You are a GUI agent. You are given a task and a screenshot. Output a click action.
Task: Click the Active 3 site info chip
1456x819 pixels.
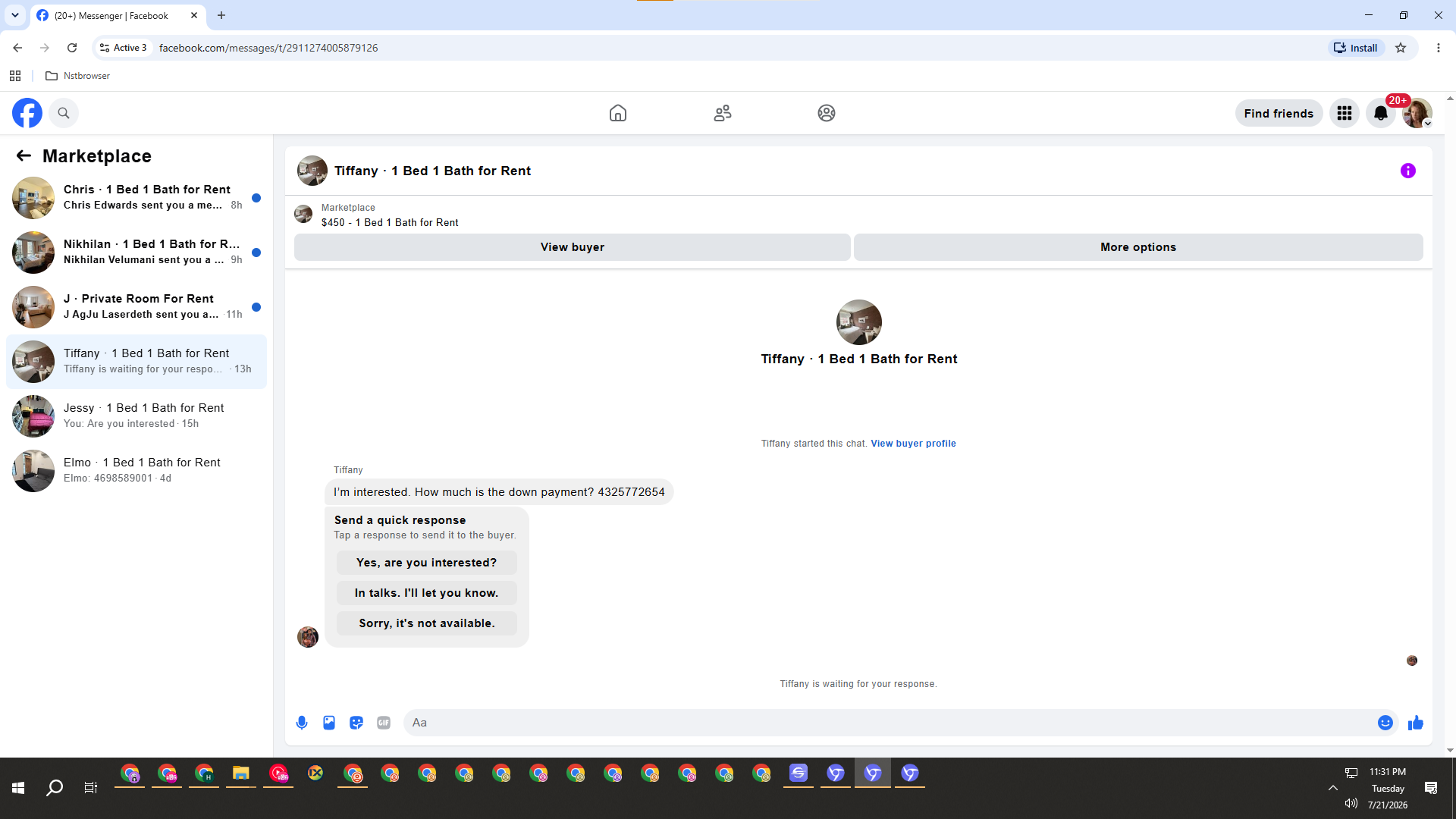click(x=124, y=48)
